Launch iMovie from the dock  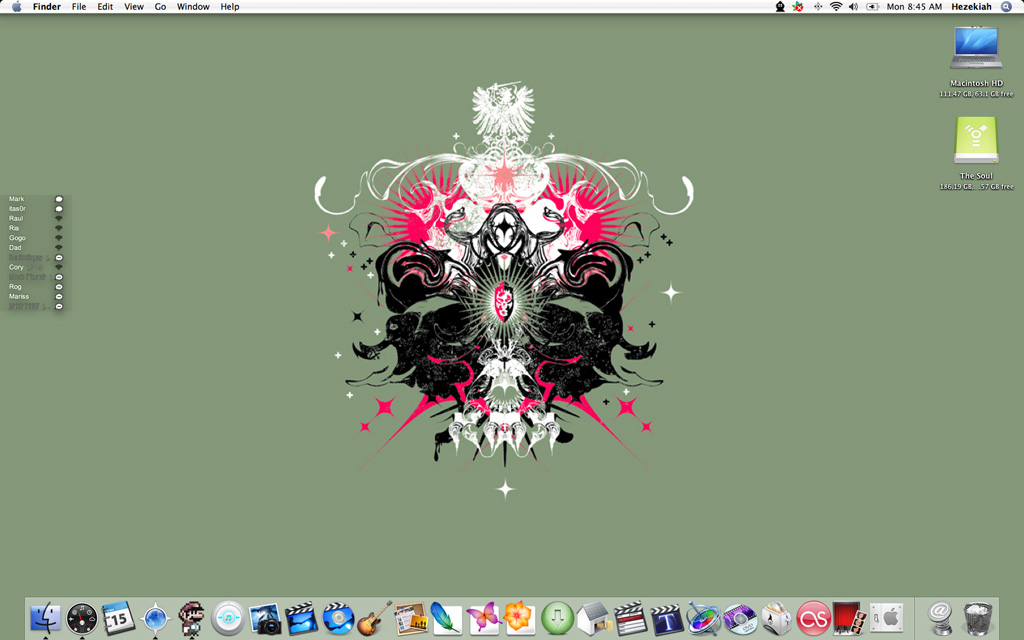tap(301, 618)
